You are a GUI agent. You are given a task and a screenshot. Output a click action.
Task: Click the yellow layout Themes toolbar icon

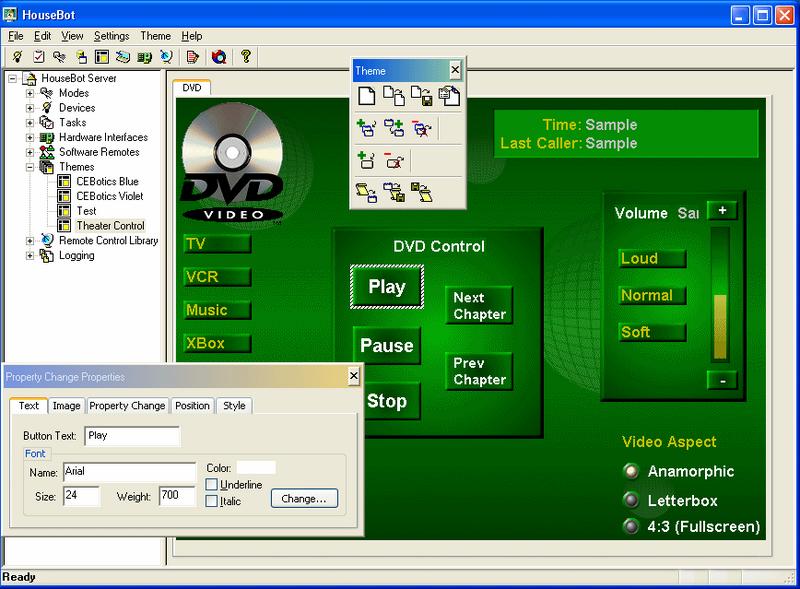pyautogui.click(x=102, y=56)
